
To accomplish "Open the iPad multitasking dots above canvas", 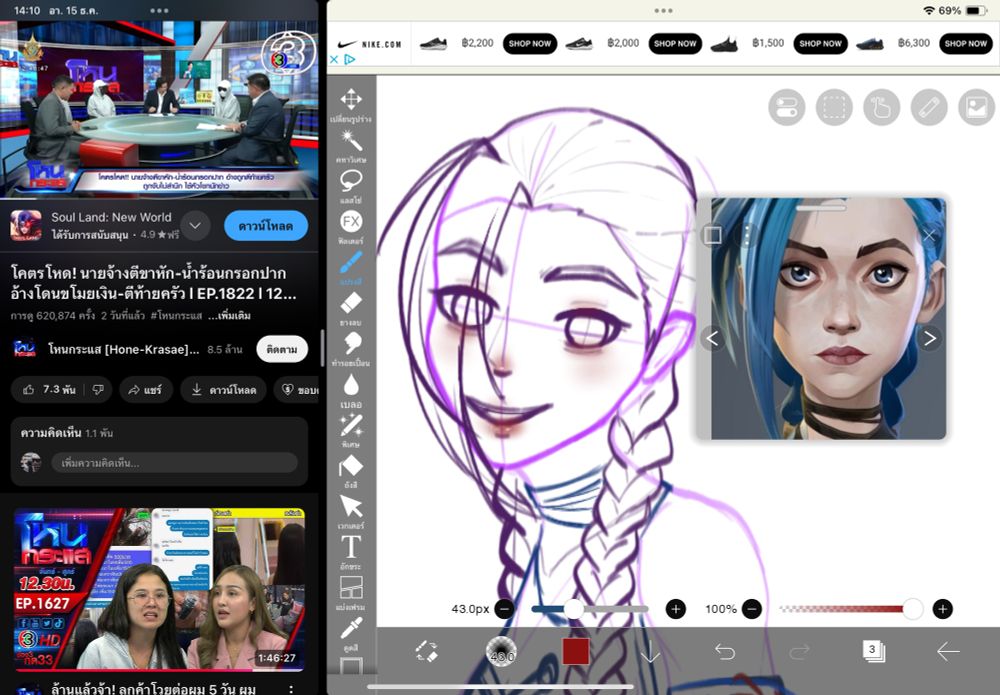I will click(663, 10).
